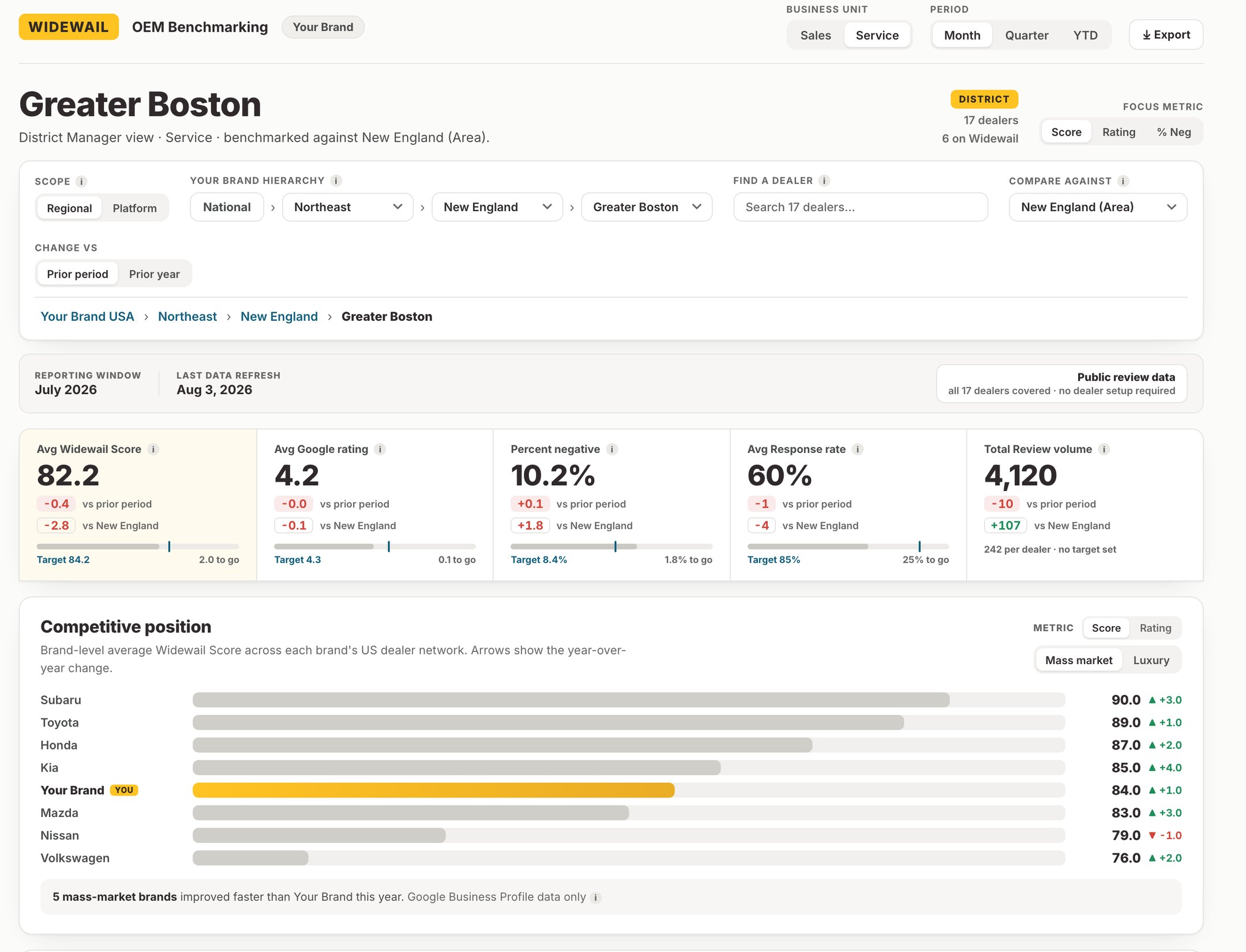This screenshot has width=1246, height=952.
Task: Click the Widewail logo
Action: click(x=69, y=27)
